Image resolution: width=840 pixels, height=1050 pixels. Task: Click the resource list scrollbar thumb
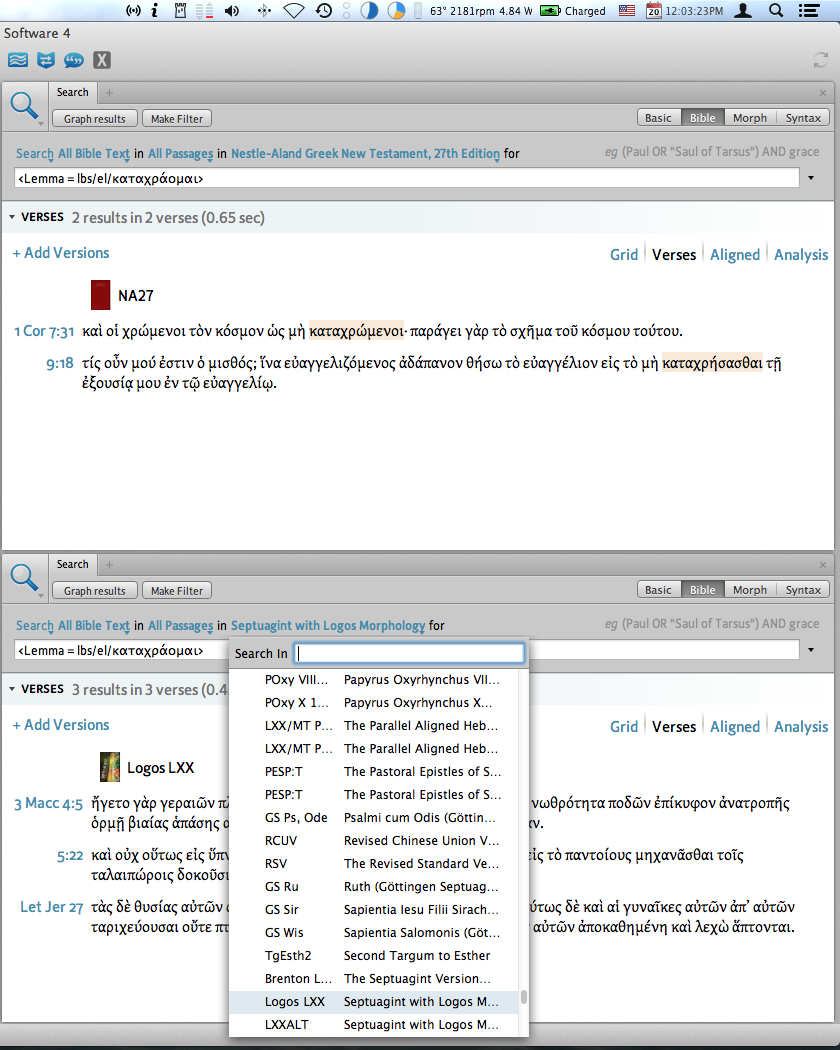(x=523, y=997)
